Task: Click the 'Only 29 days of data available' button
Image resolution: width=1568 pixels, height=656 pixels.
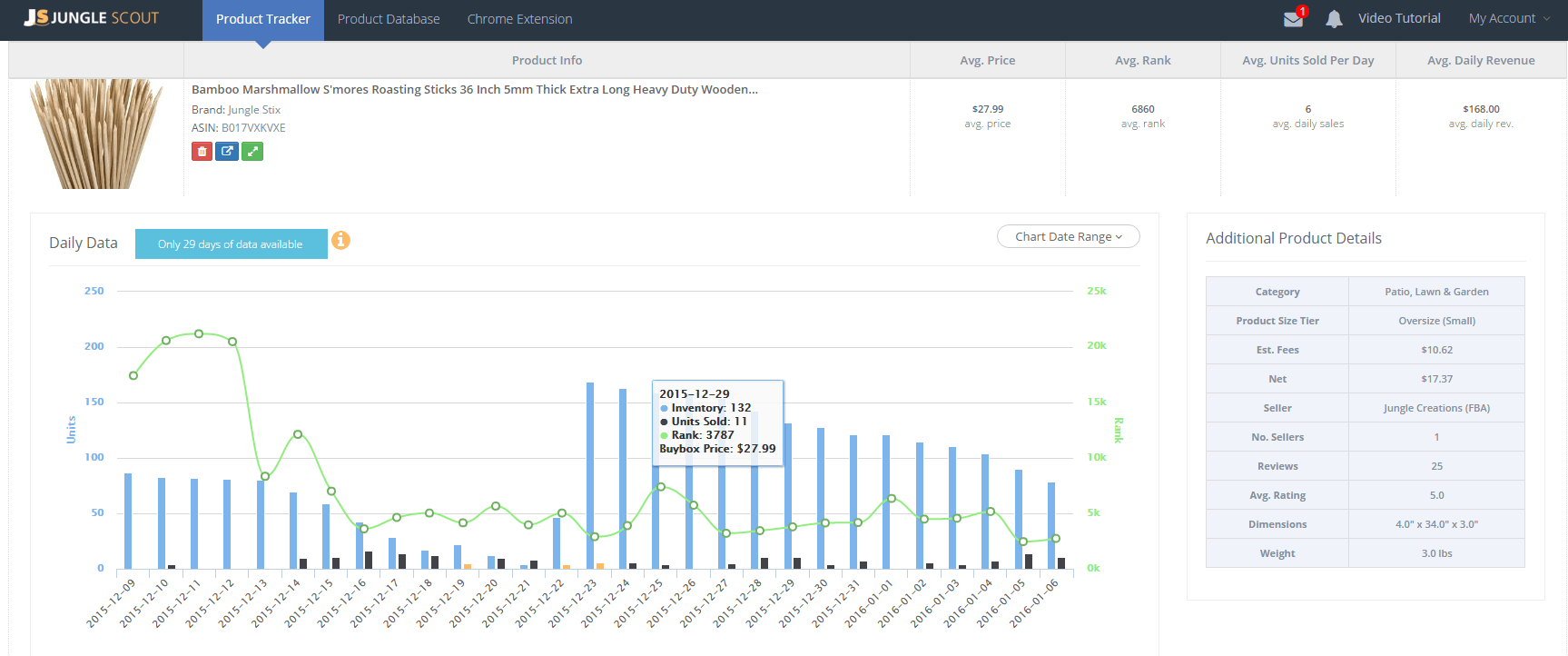Action: pyautogui.click(x=231, y=244)
